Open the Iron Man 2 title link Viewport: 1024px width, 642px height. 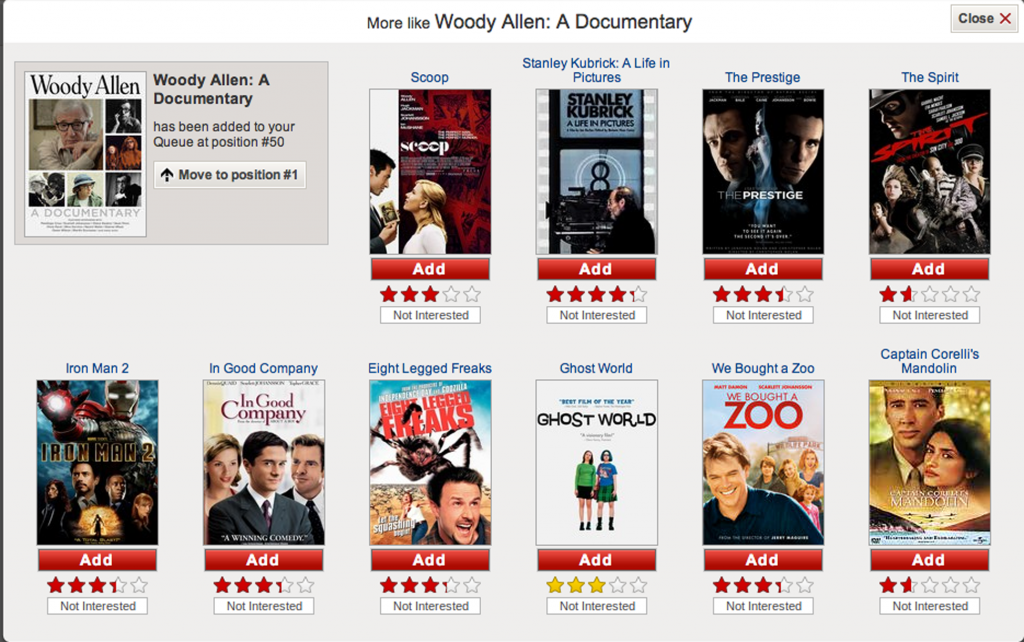coord(97,368)
